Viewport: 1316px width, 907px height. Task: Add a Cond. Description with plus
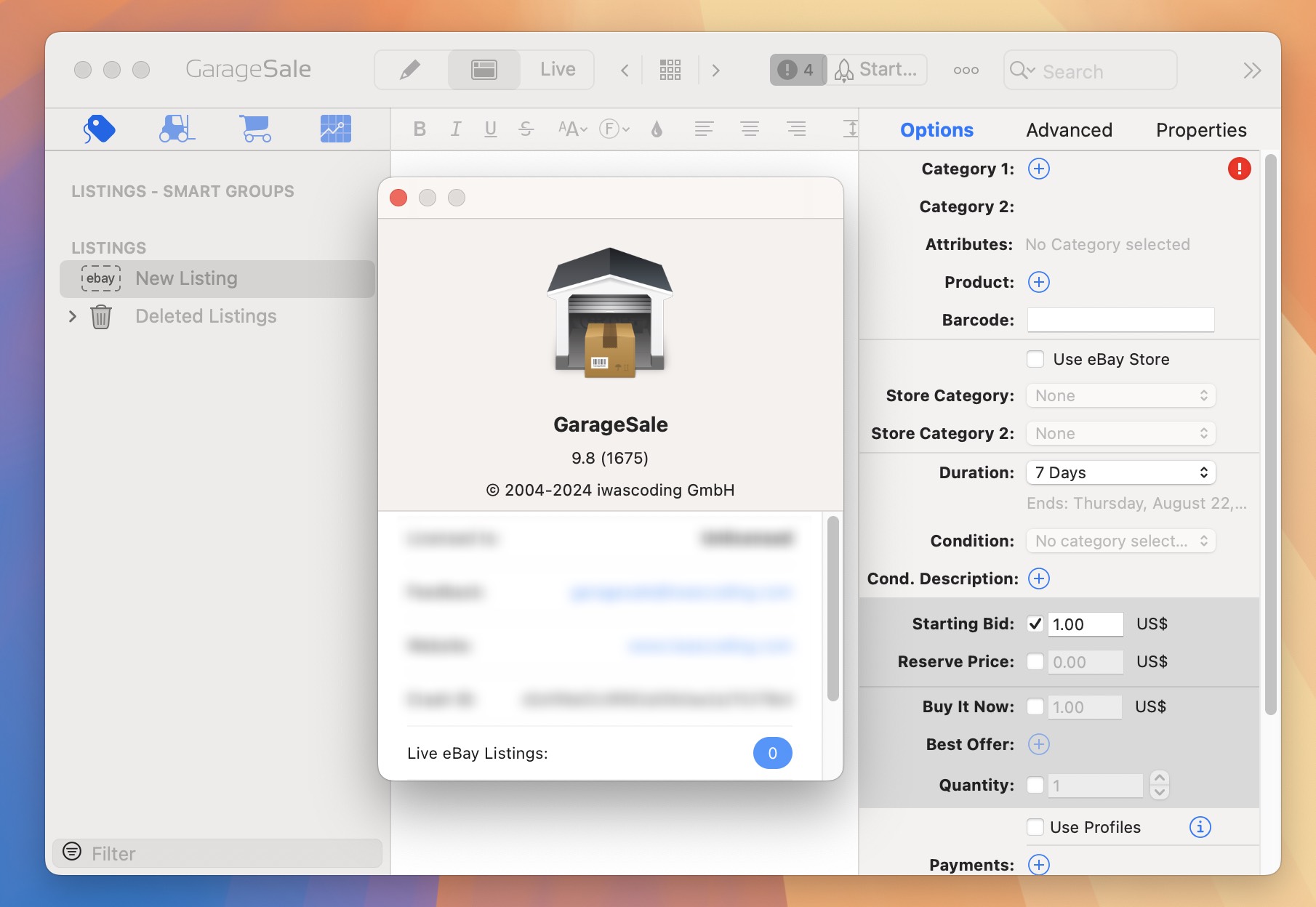(x=1038, y=579)
